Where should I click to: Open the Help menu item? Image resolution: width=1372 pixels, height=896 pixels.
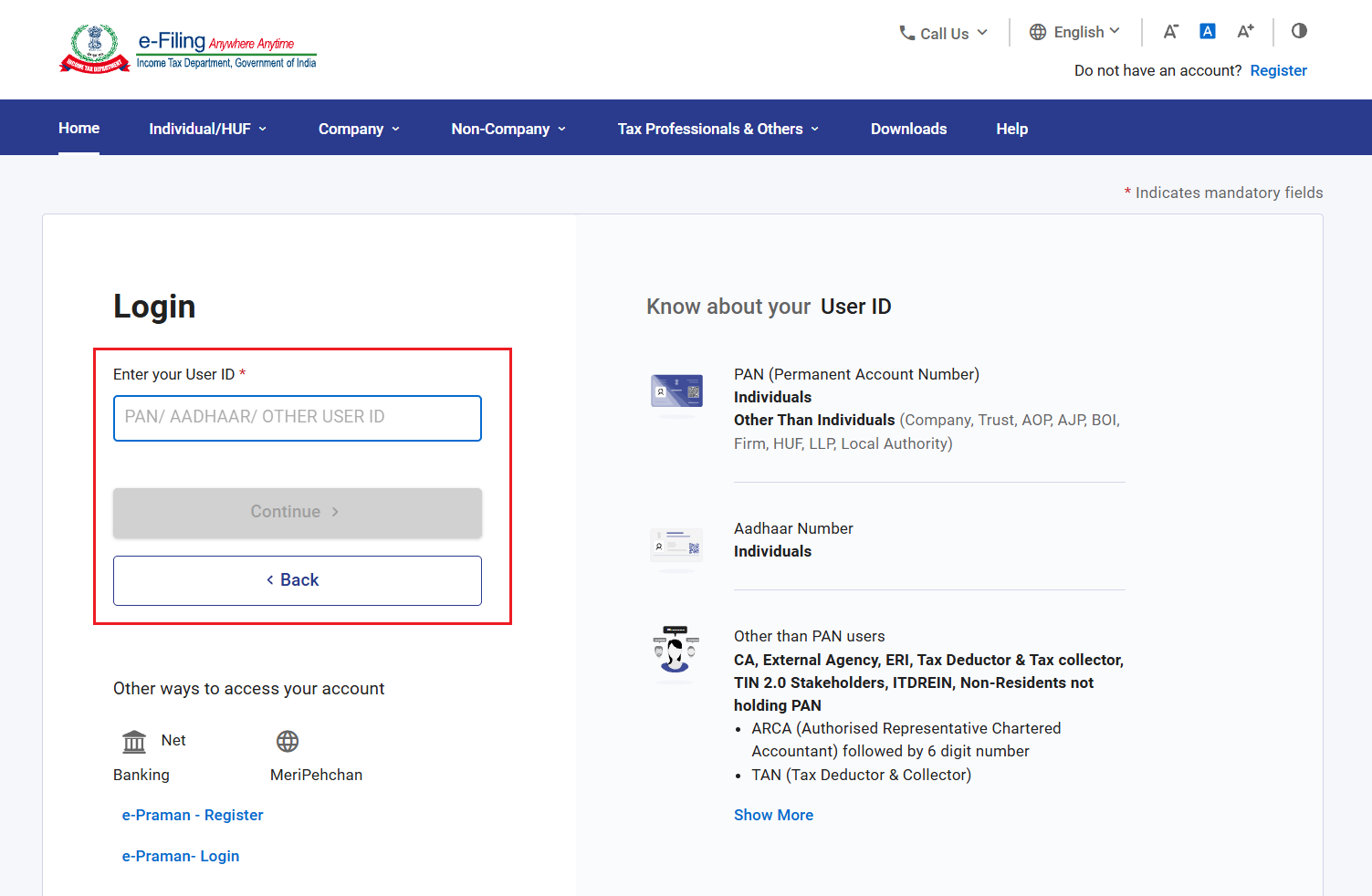pyautogui.click(x=1011, y=129)
